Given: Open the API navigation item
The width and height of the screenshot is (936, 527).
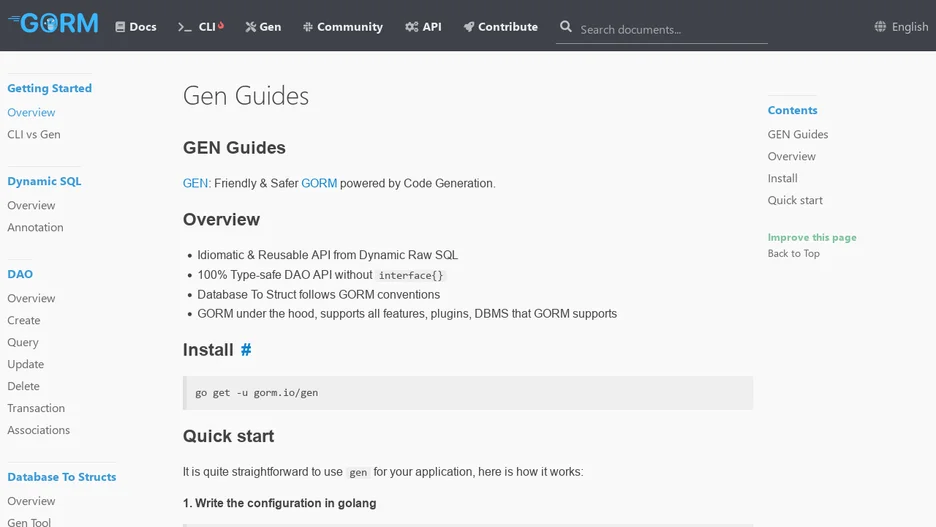Looking at the screenshot, I should [423, 27].
